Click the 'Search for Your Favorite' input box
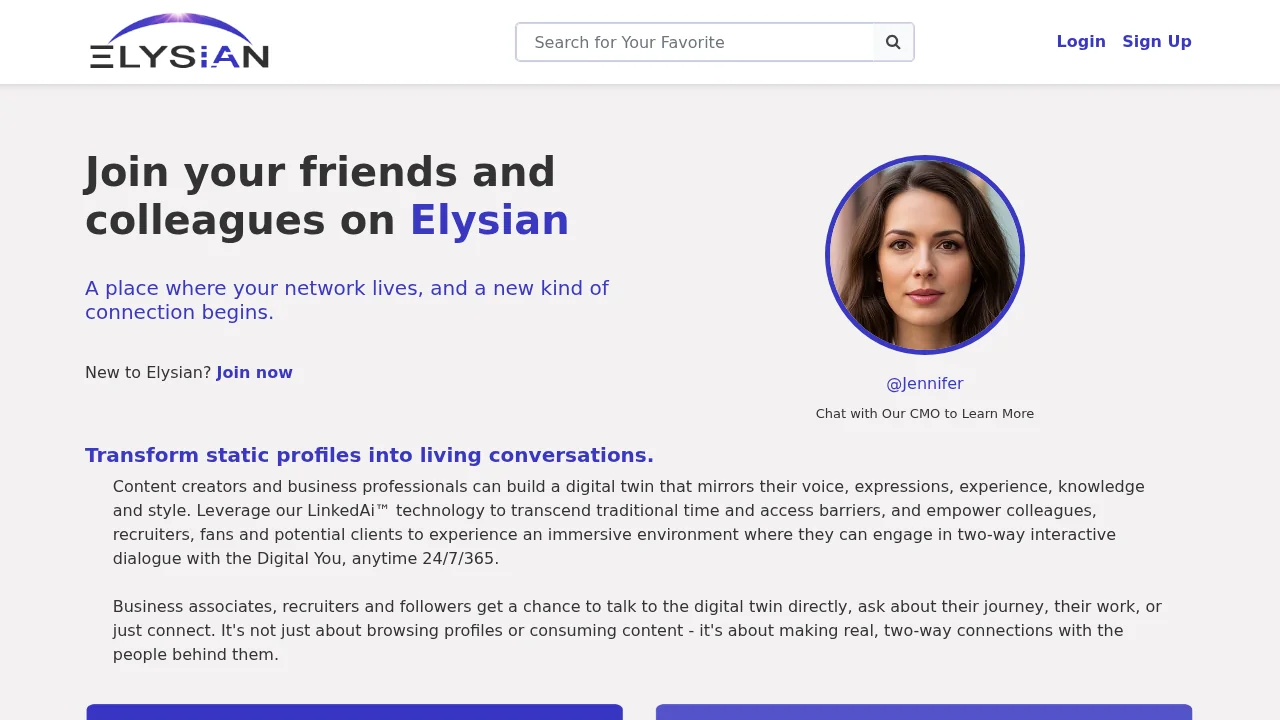This screenshot has width=1280, height=720. (x=695, y=42)
